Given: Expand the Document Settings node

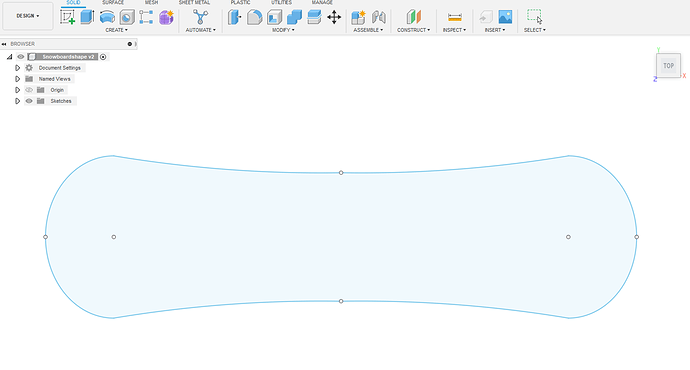Looking at the screenshot, I should (18, 68).
